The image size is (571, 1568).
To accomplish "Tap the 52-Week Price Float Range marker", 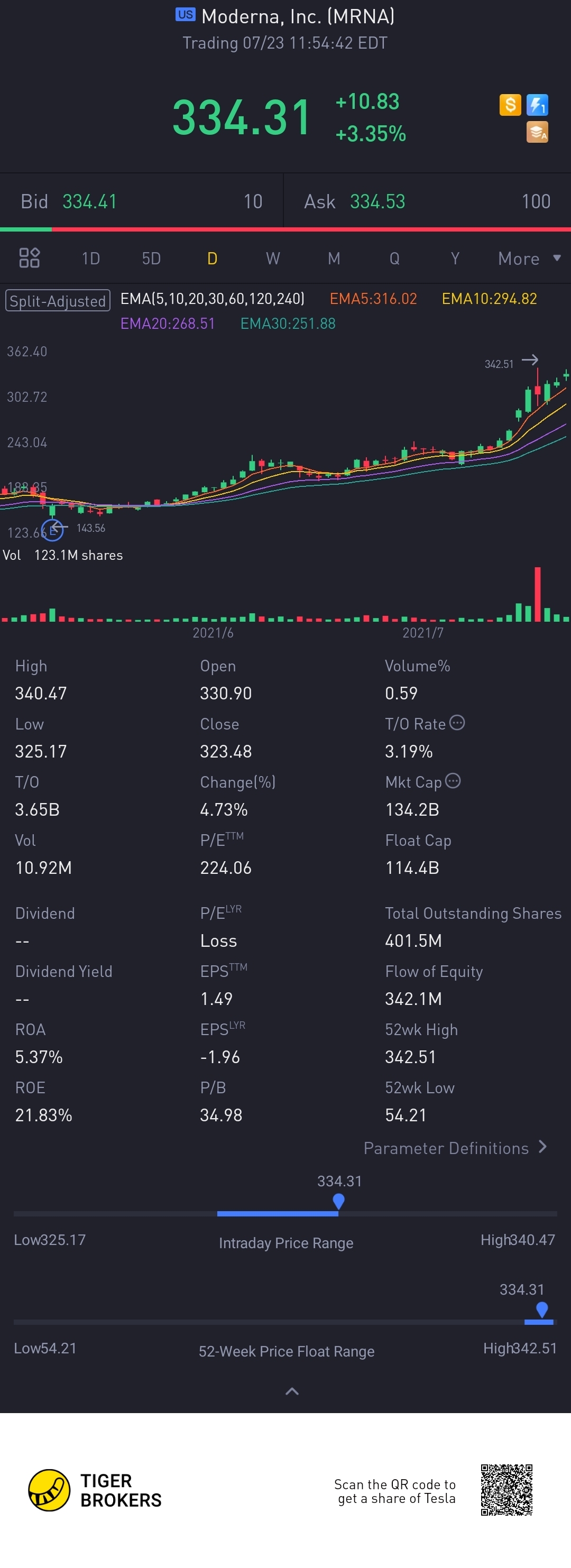I will 542,1310.
